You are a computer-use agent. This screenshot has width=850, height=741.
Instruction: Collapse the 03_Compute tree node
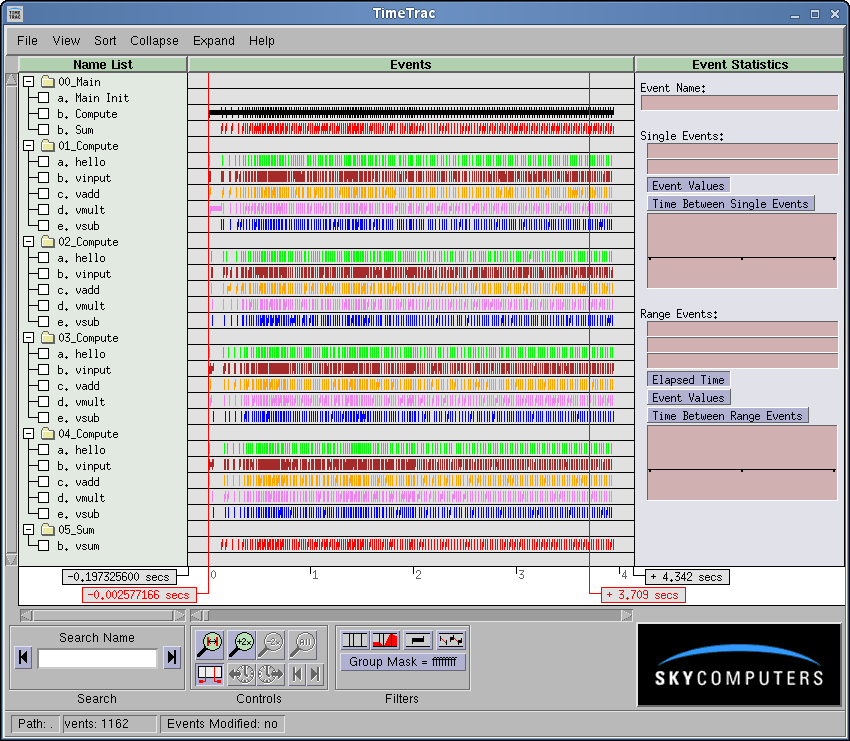tap(29, 338)
